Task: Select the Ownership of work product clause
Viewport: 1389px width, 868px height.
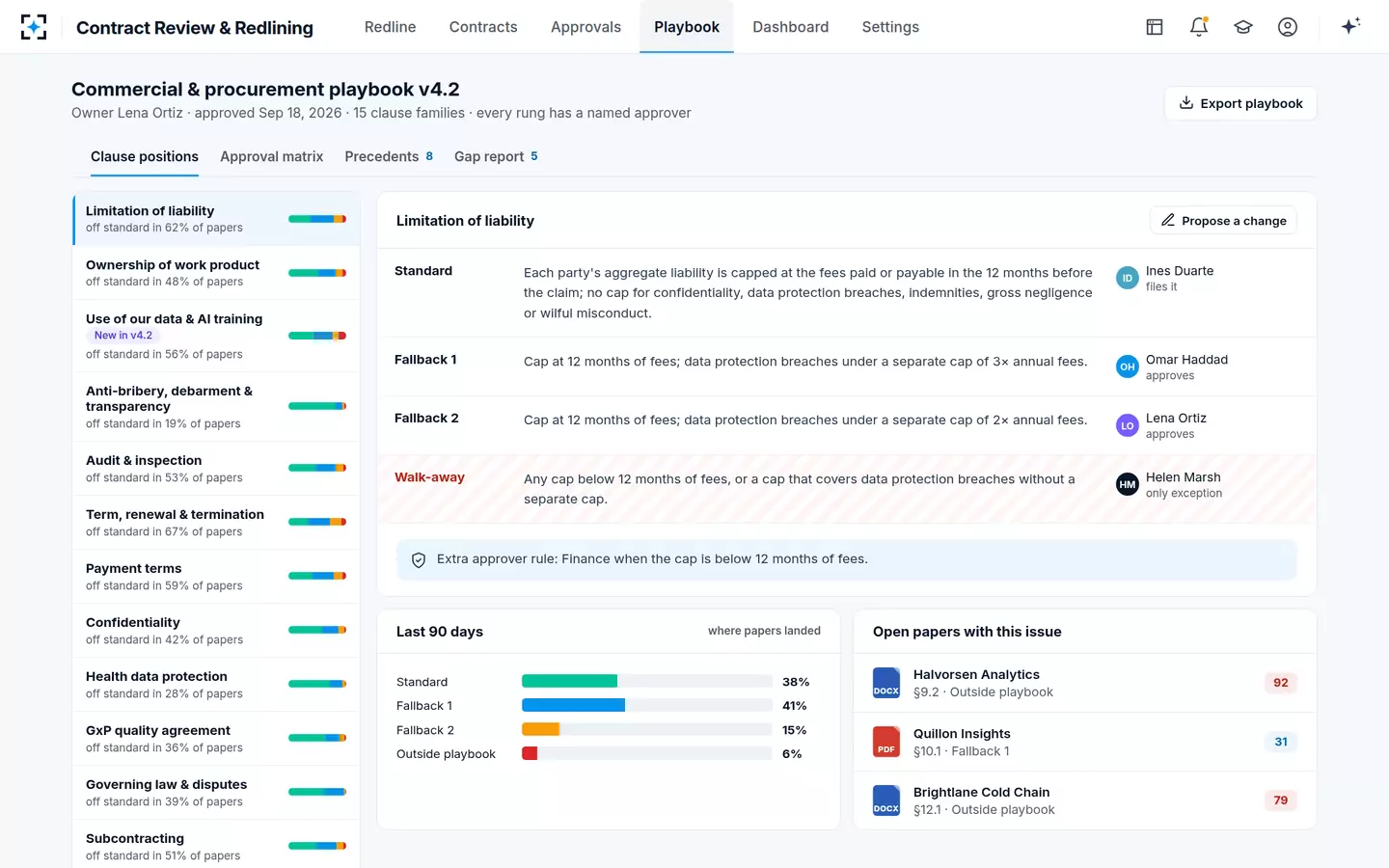Action: click(216, 273)
